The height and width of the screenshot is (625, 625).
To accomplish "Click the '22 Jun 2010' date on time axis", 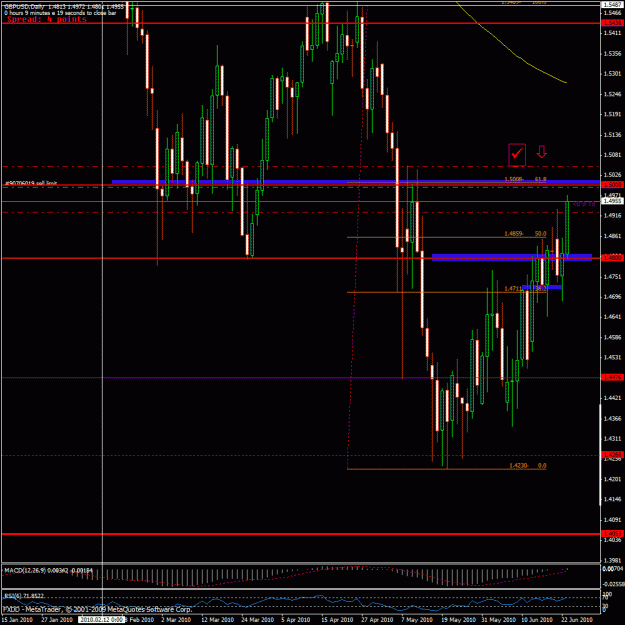I will point(577,620).
